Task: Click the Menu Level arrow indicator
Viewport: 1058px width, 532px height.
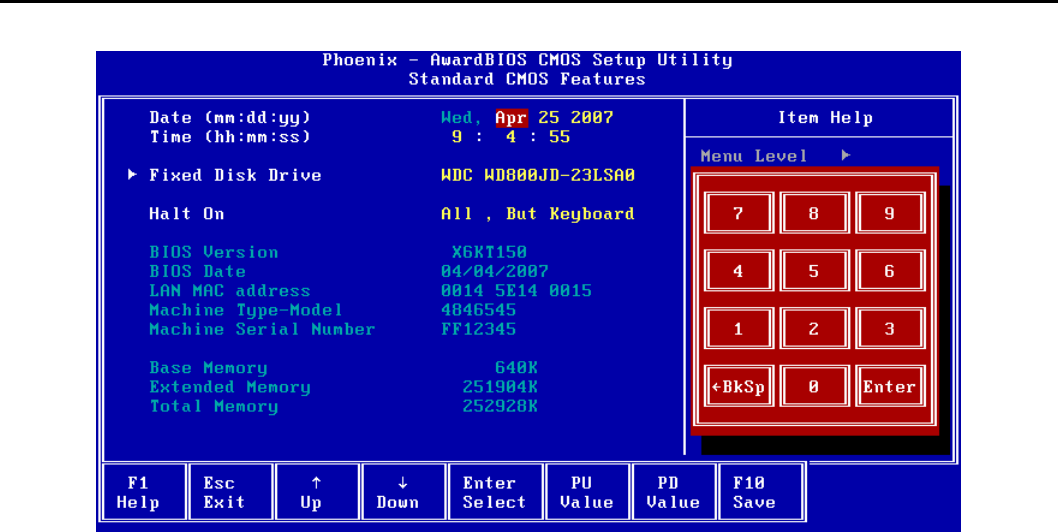Action: pyautogui.click(x=846, y=156)
